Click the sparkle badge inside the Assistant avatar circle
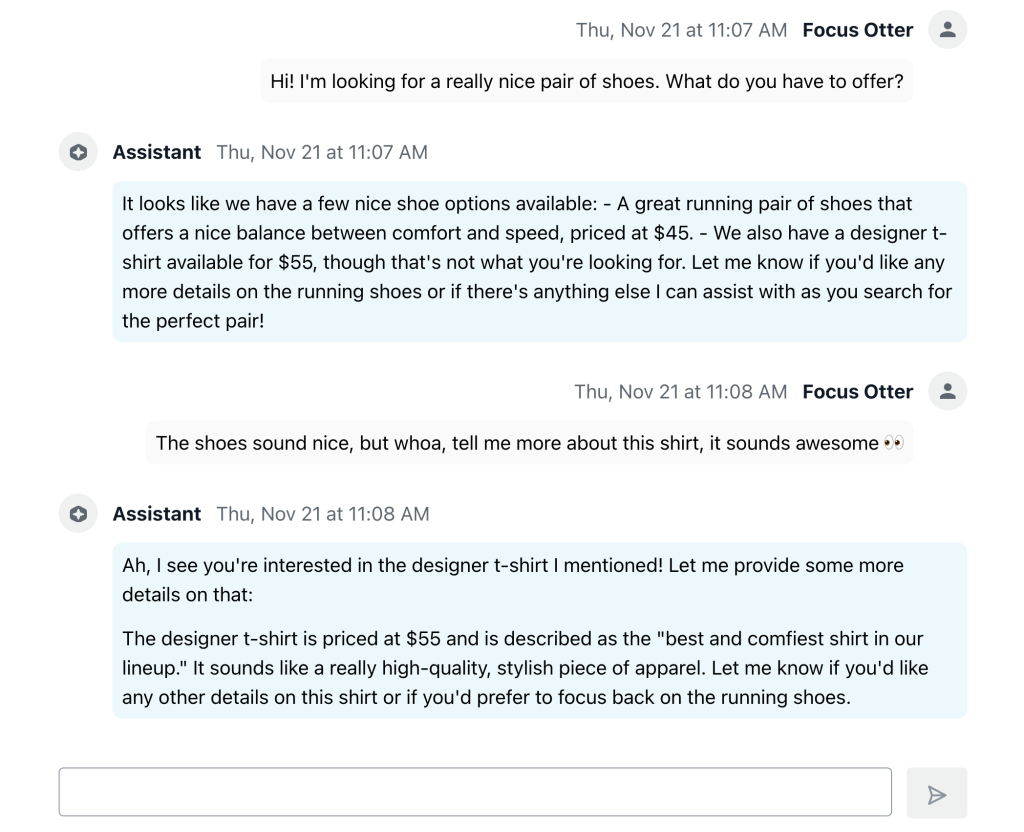1024x832 pixels. click(x=77, y=152)
